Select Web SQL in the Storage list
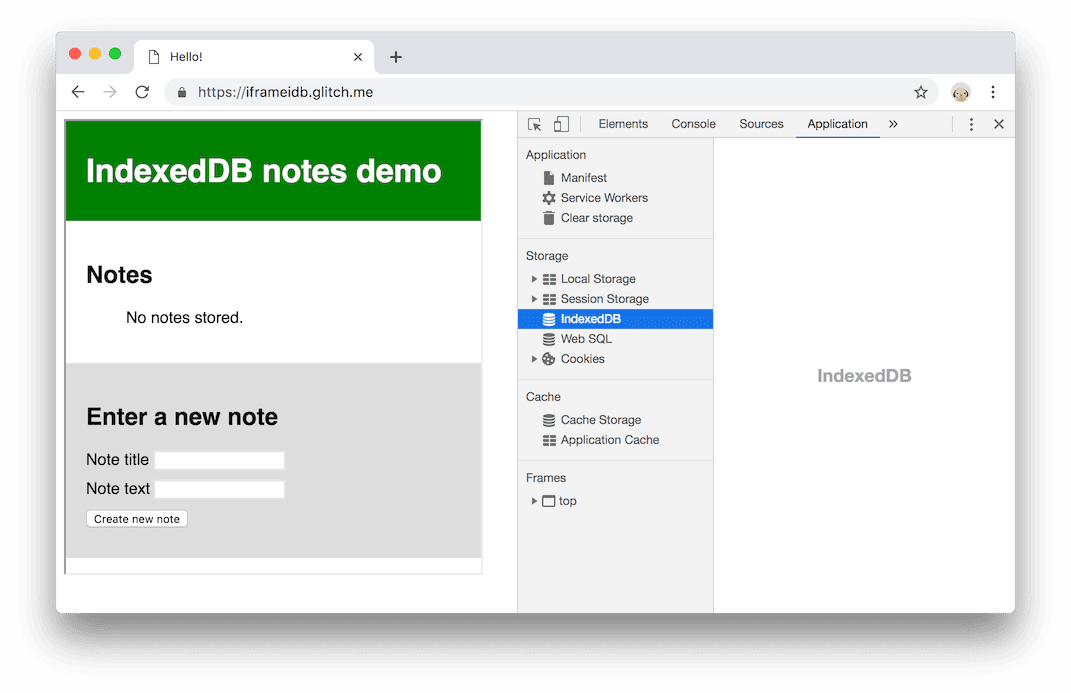 [x=584, y=338]
